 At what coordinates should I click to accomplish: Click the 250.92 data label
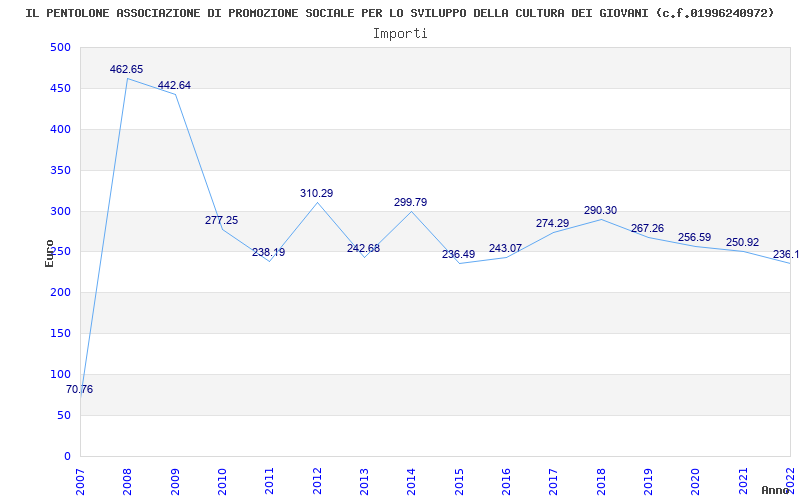742,242
